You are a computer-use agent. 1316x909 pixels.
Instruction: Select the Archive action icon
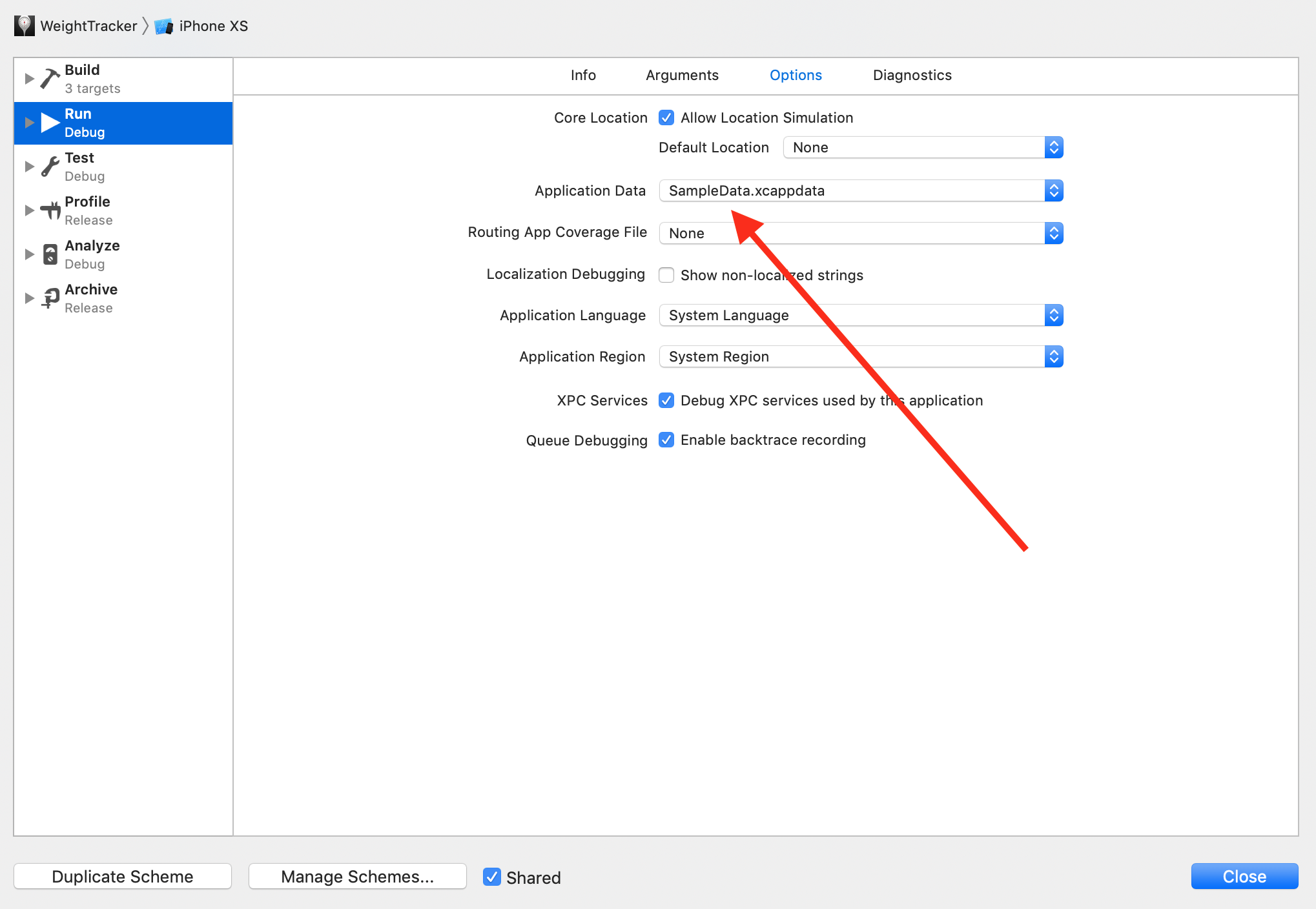[x=50, y=298]
